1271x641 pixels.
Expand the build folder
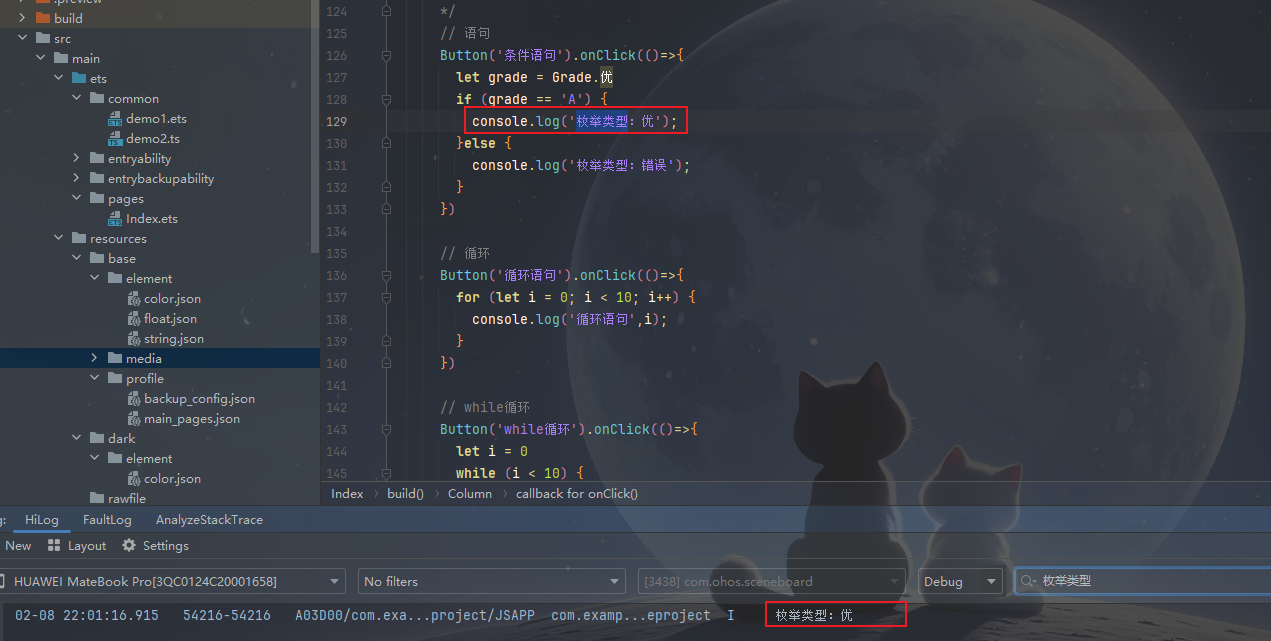23,18
